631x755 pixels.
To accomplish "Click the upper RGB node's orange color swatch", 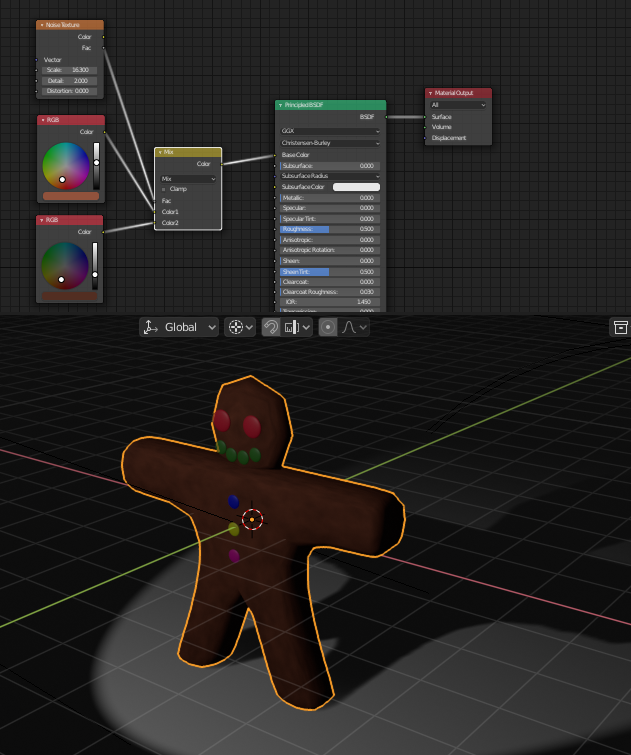I will click(71, 196).
